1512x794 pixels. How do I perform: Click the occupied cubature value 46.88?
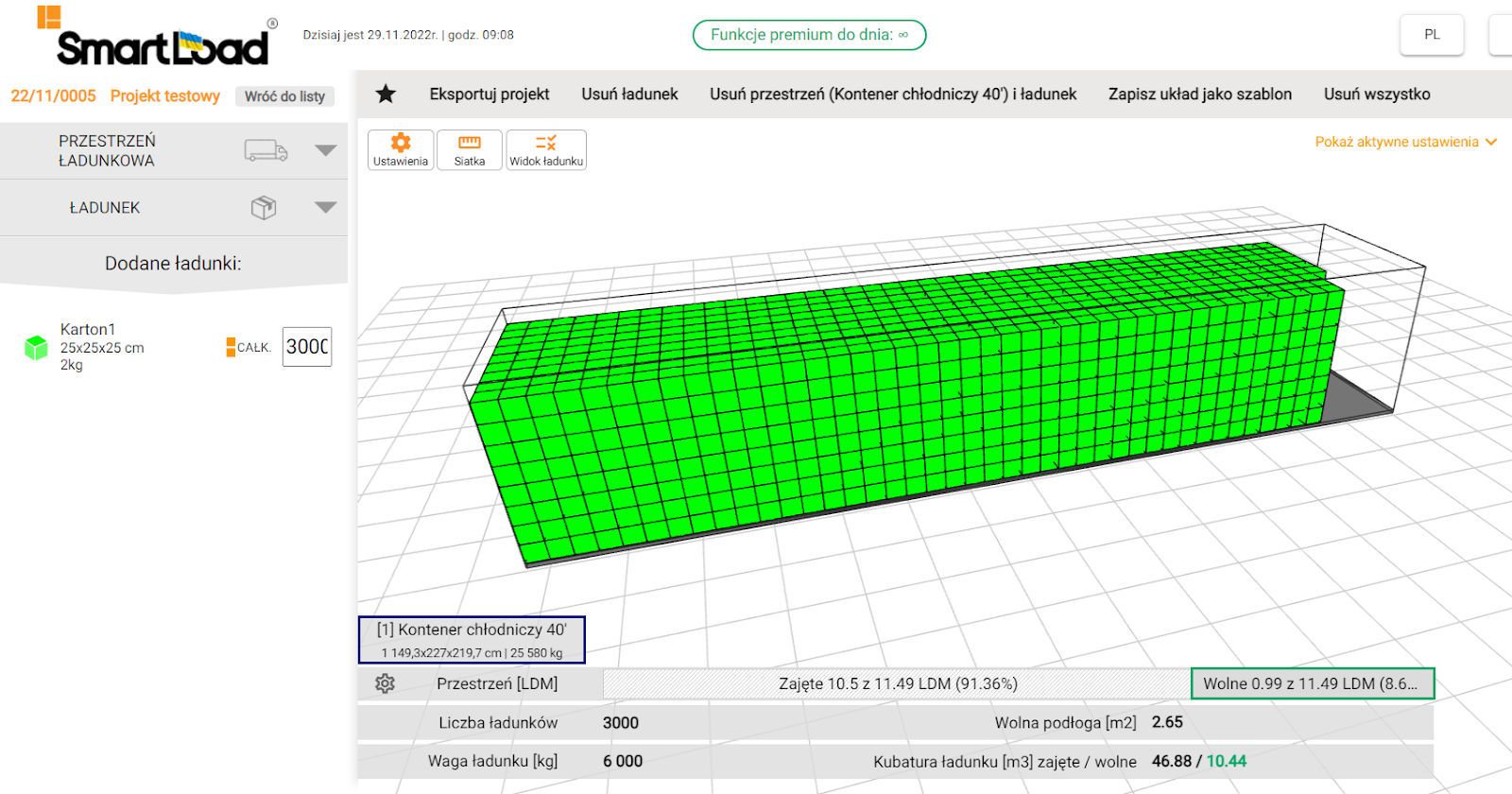pyautogui.click(x=1172, y=761)
